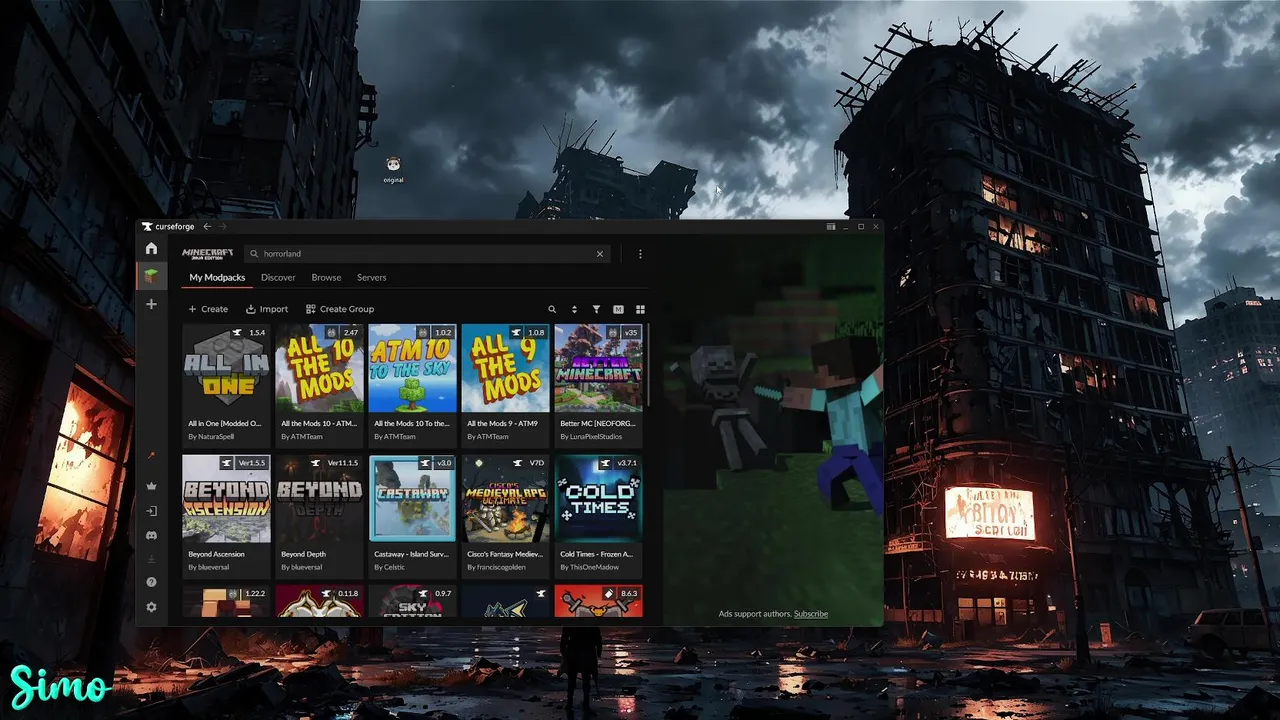Click the Minecraft Java Edition logo

(207, 254)
